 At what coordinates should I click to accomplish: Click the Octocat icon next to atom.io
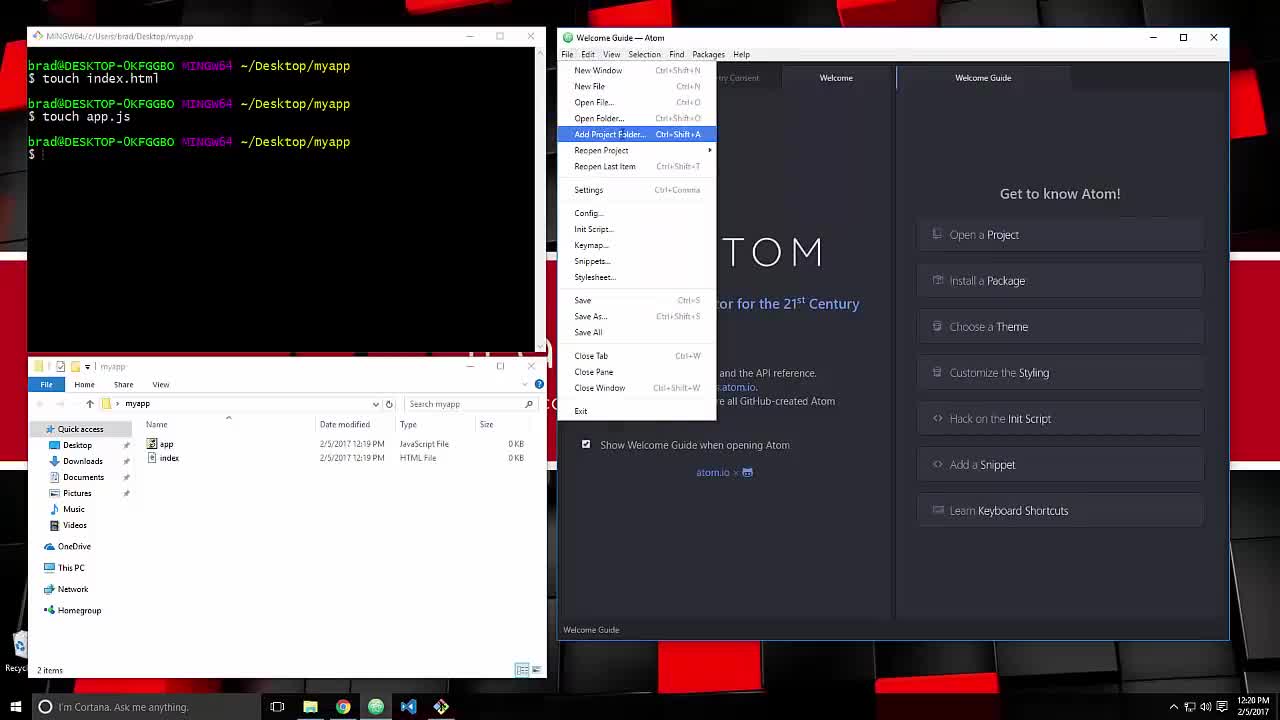tap(747, 472)
